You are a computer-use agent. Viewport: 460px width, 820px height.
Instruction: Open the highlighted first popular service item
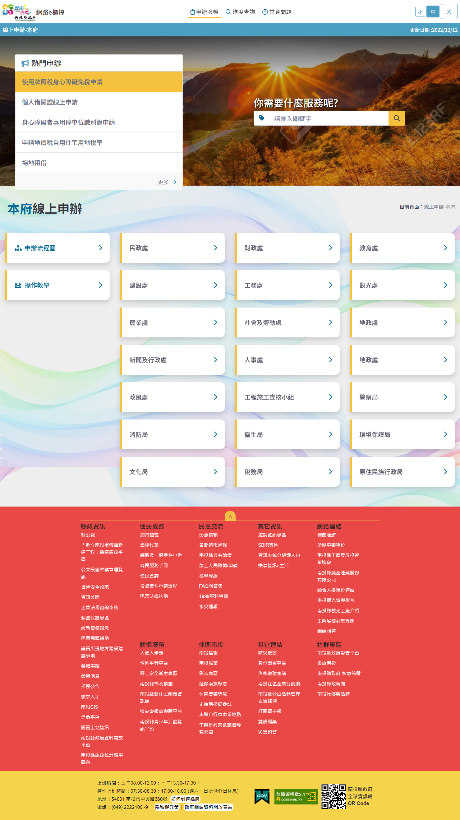pos(99,82)
